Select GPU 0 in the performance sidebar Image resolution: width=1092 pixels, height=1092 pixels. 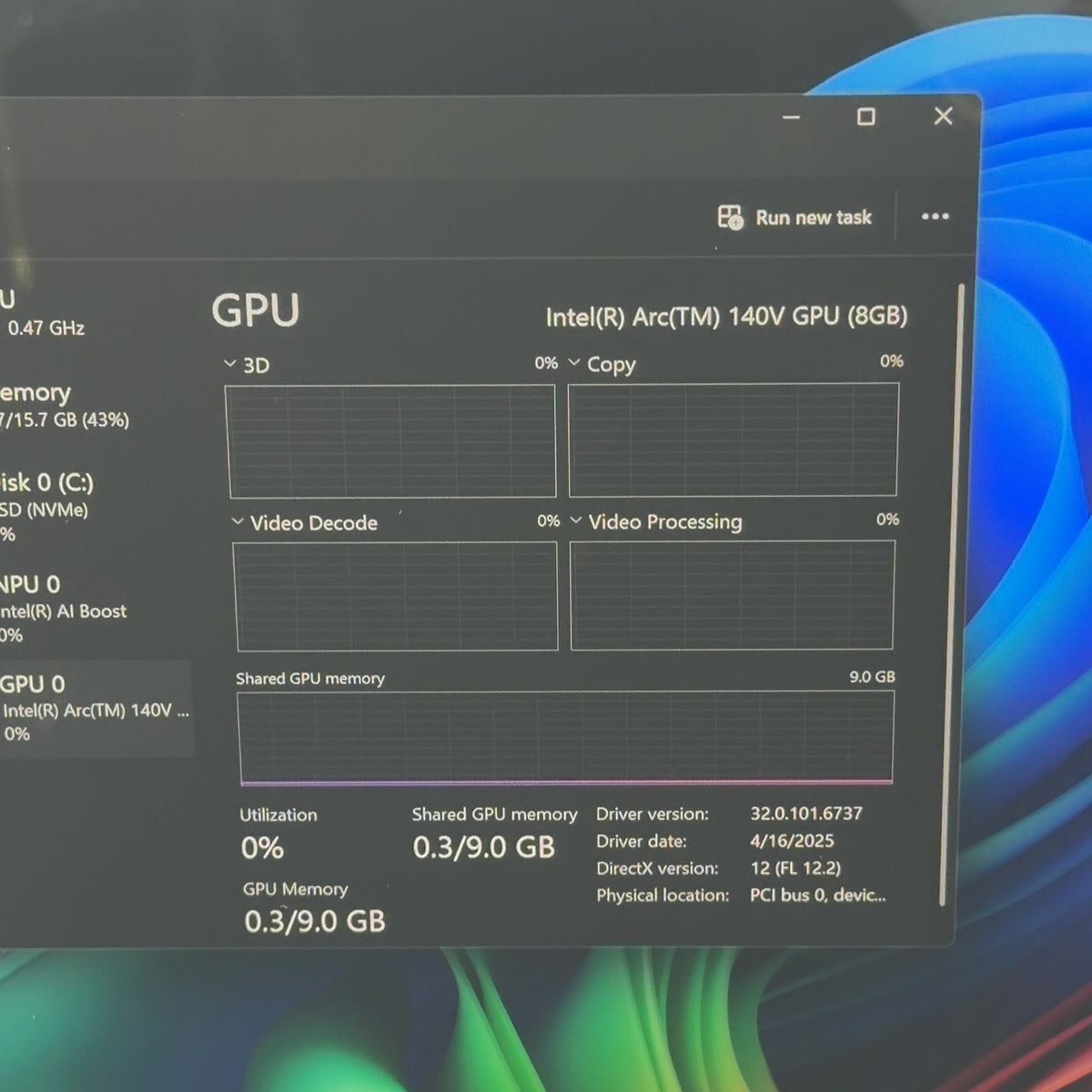[95, 709]
